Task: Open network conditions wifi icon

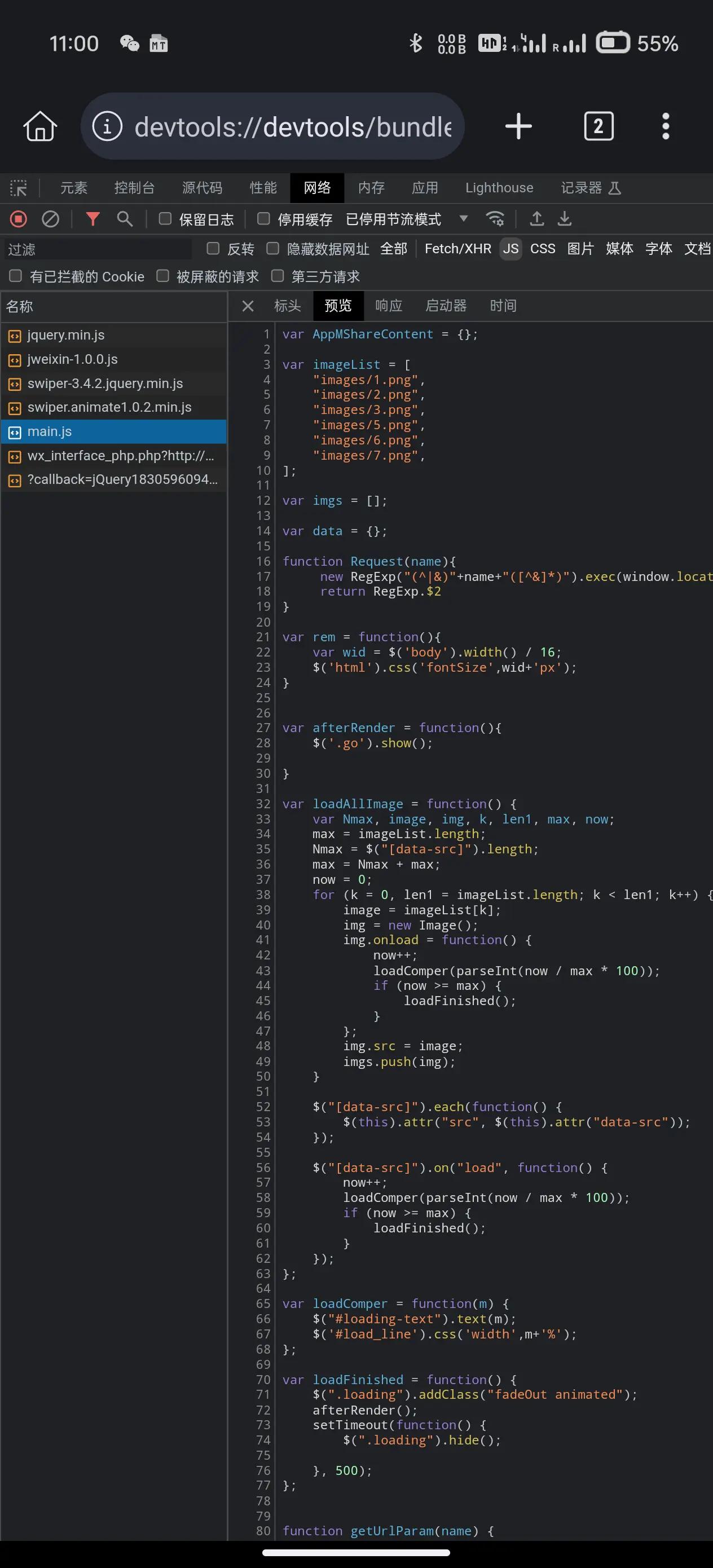Action: 495,218
